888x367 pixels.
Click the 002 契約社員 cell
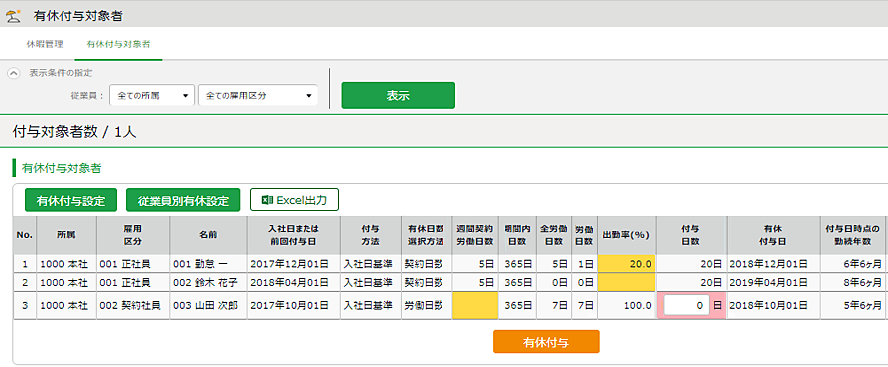(132, 306)
